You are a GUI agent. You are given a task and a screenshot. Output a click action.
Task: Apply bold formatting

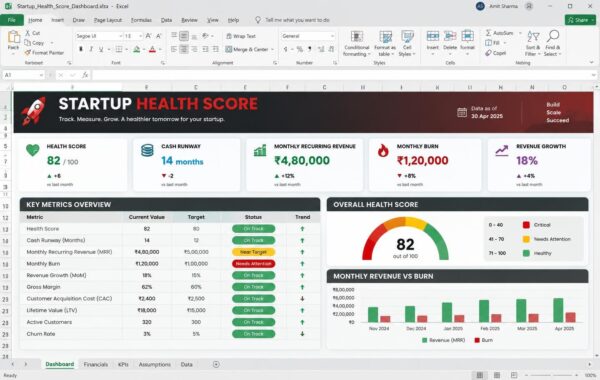pyautogui.click(x=81, y=49)
